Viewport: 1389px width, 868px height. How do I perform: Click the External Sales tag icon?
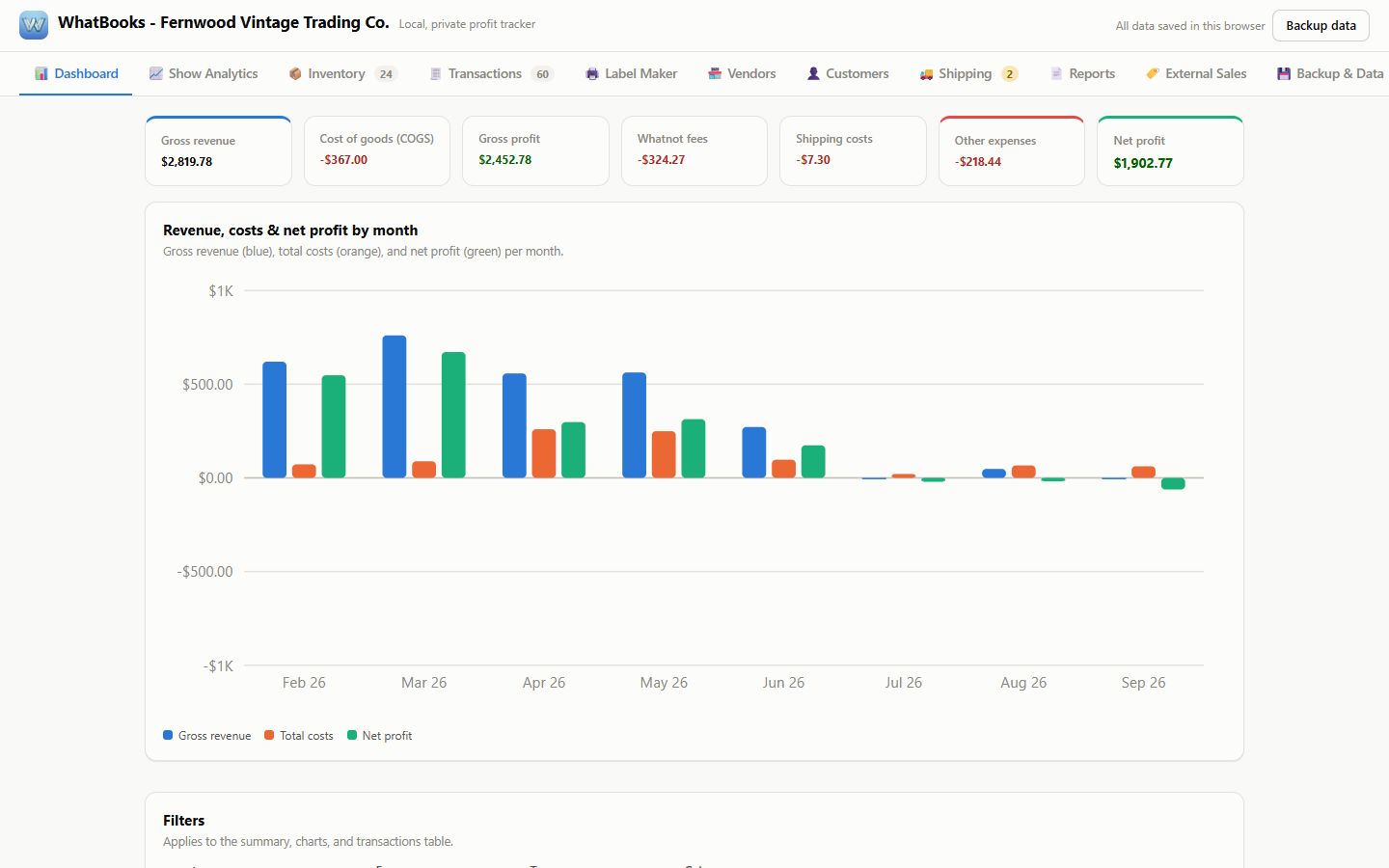[x=1153, y=73]
